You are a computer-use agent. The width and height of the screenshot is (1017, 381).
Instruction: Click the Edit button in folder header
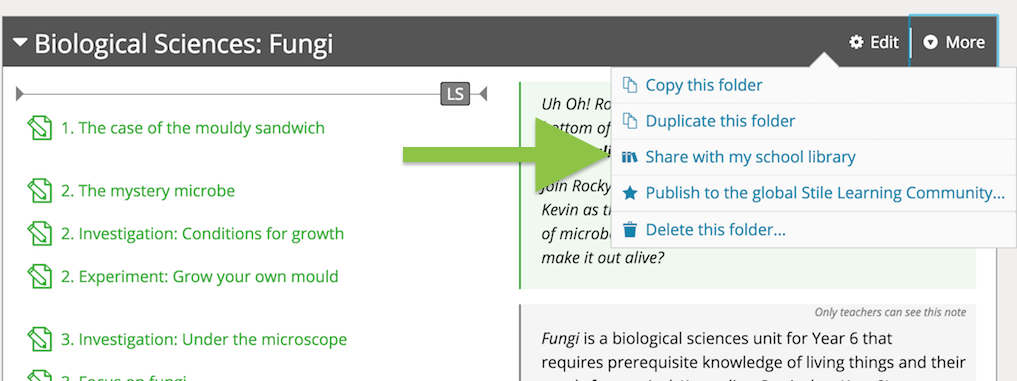coord(874,42)
